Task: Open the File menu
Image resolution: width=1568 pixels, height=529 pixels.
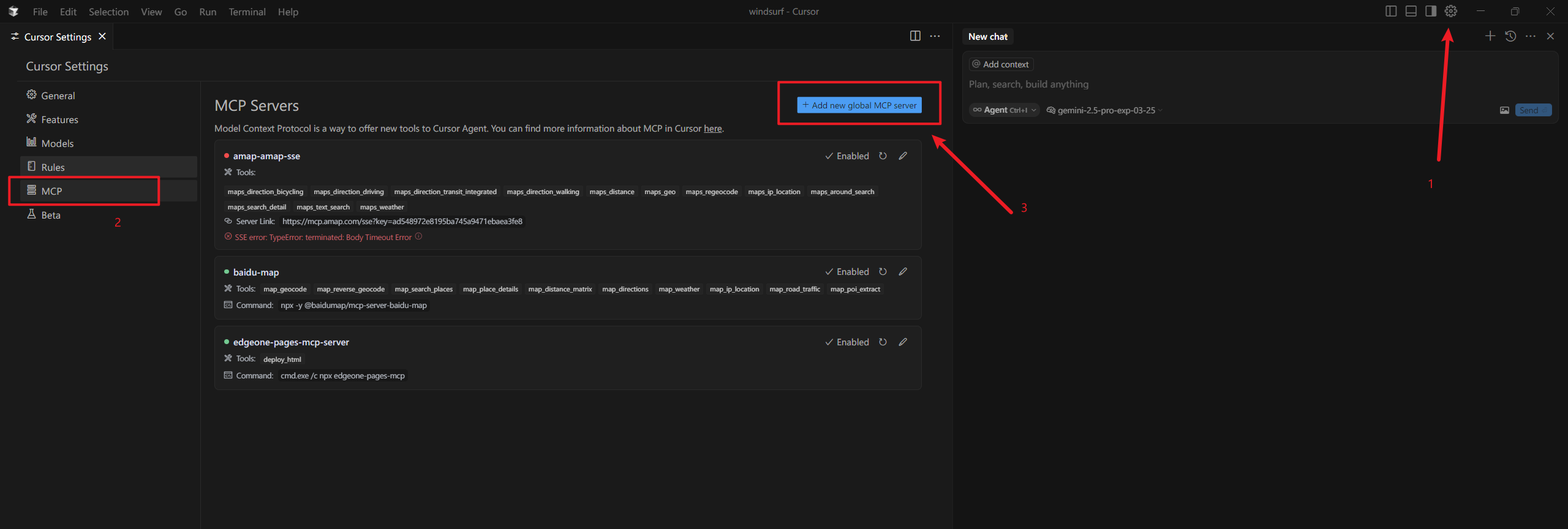Action: [x=40, y=12]
